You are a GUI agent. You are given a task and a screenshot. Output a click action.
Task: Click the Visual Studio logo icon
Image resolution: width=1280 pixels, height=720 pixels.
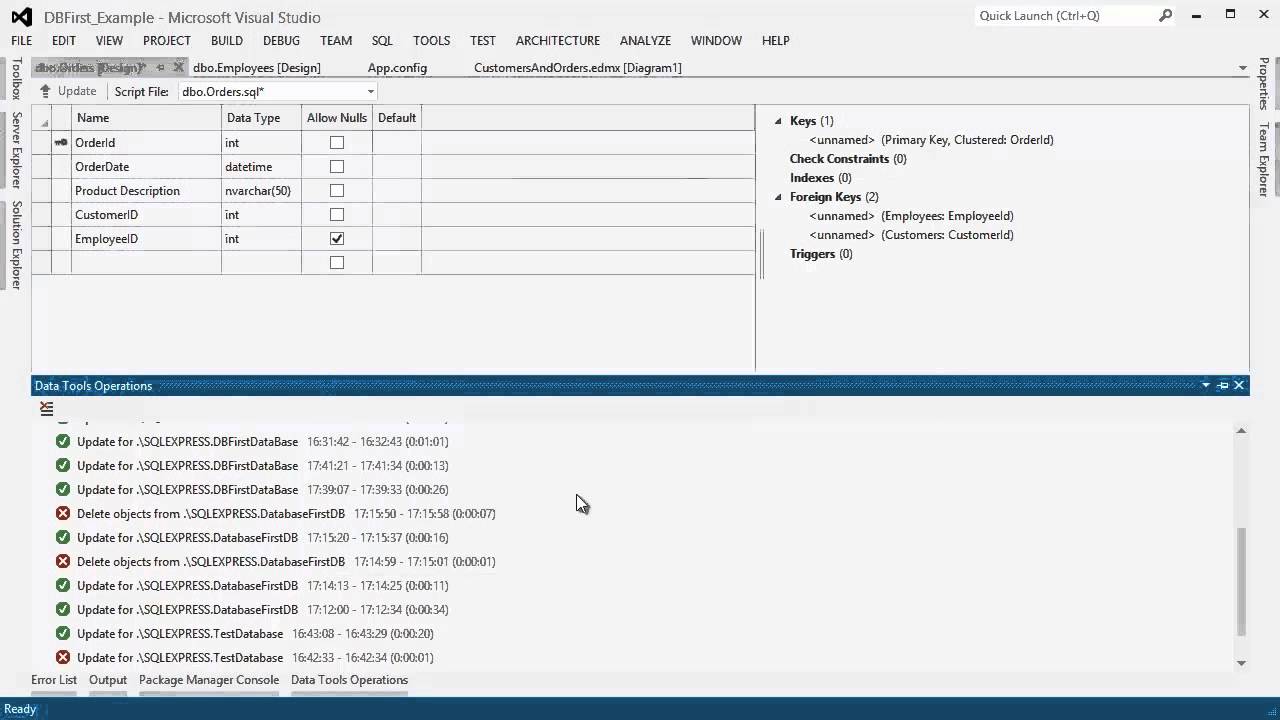(22, 17)
